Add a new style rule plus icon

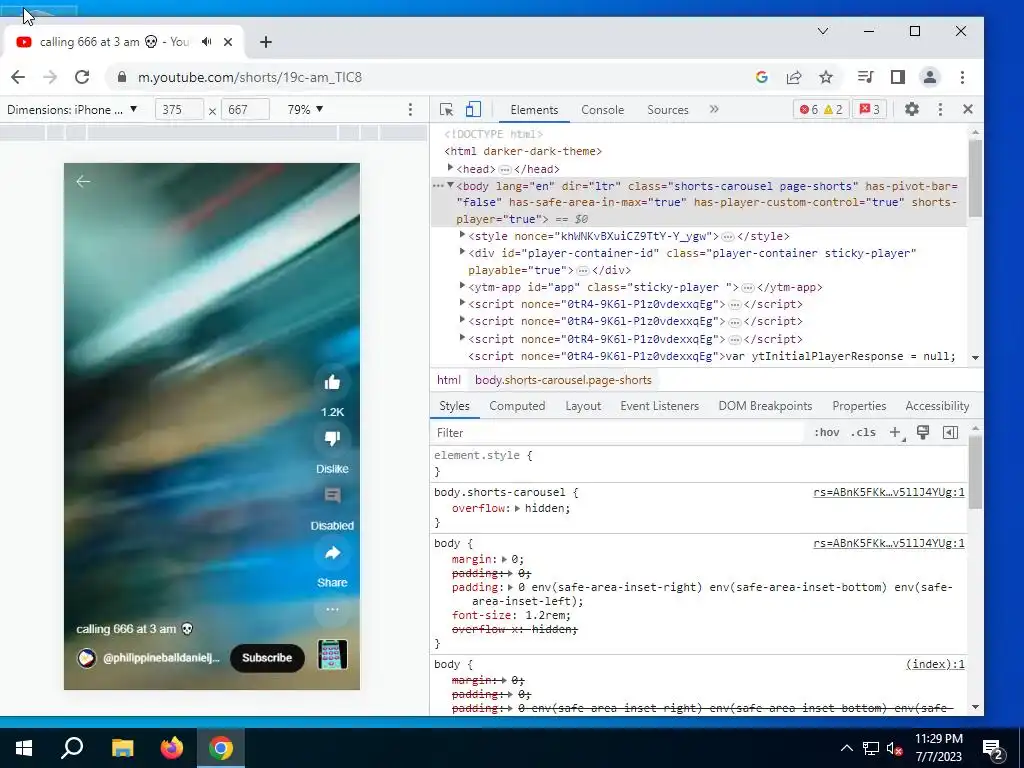(x=896, y=433)
